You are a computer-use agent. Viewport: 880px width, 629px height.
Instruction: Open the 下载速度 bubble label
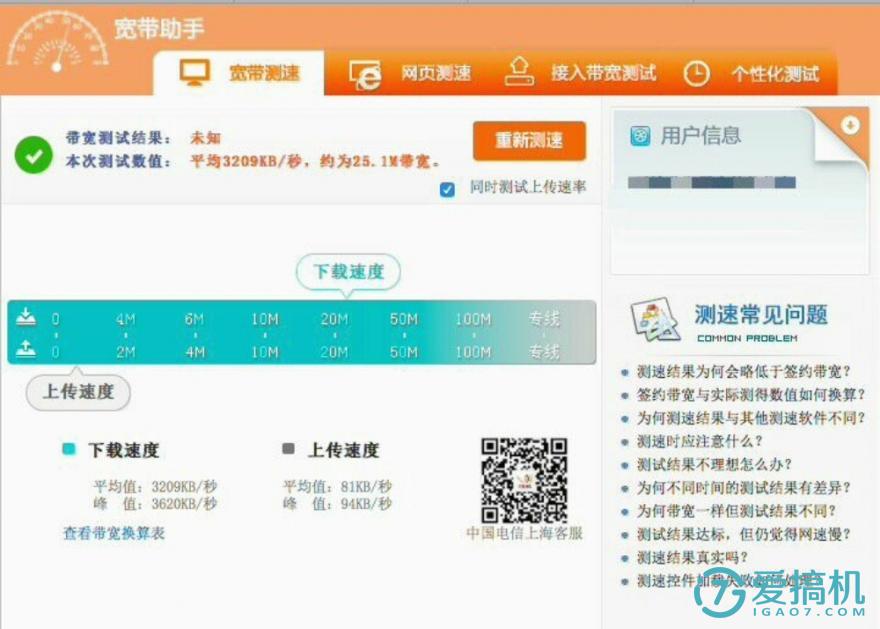[347, 271]
